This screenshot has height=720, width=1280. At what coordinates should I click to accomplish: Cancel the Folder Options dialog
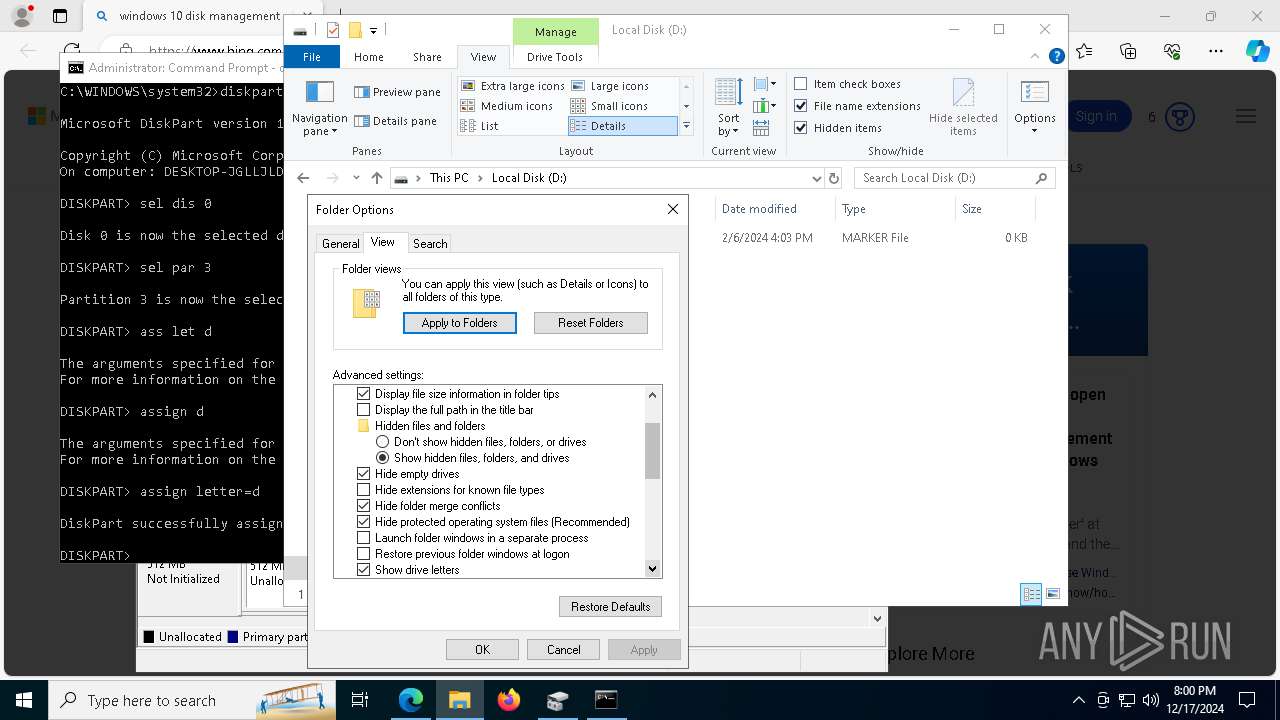(564, 650)
